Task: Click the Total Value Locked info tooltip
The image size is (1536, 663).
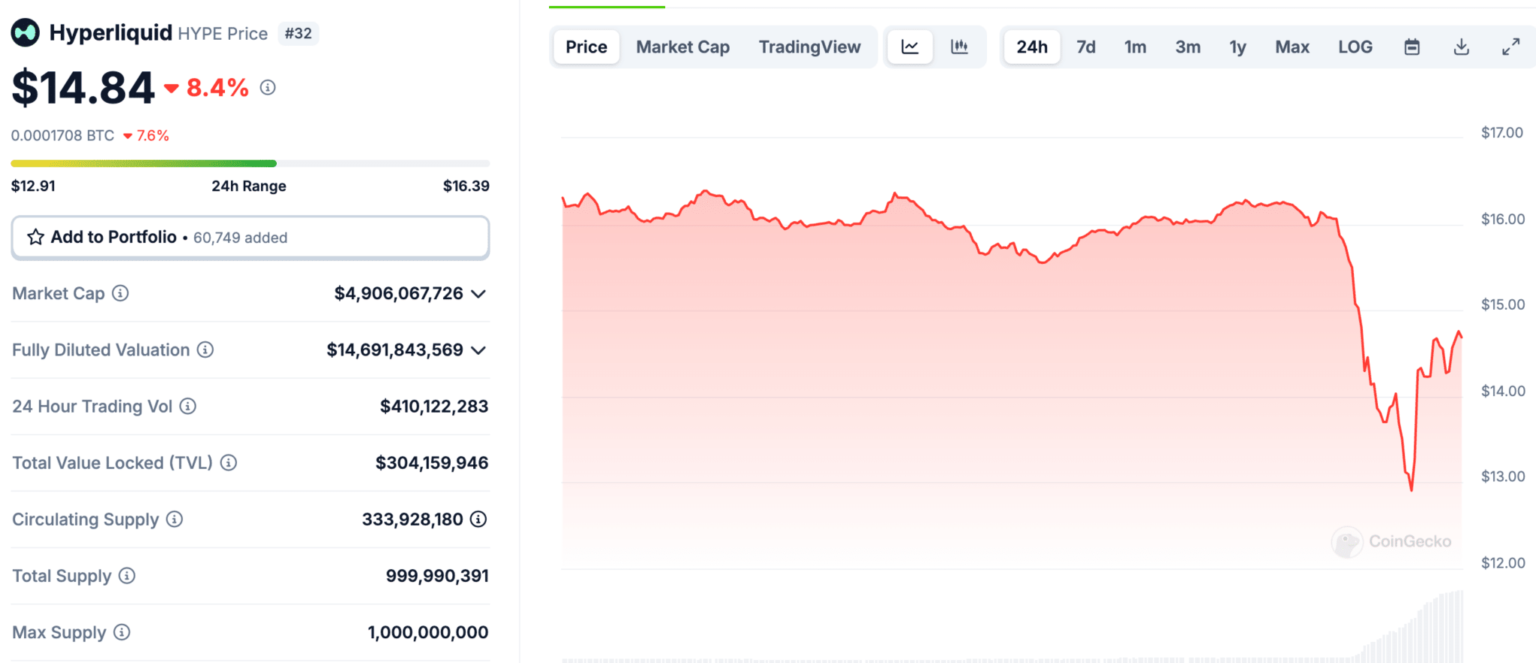Action: [228, 462]
